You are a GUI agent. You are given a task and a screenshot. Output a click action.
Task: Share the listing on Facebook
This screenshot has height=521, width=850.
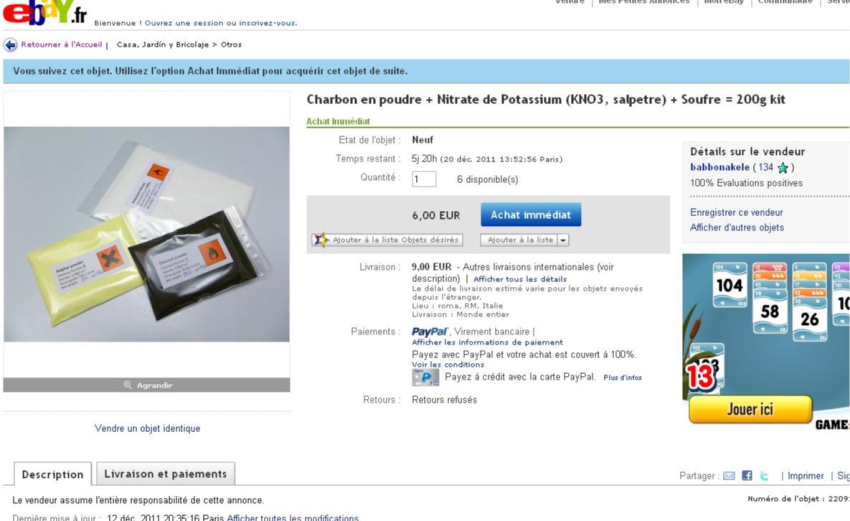[x=747, y=475]
